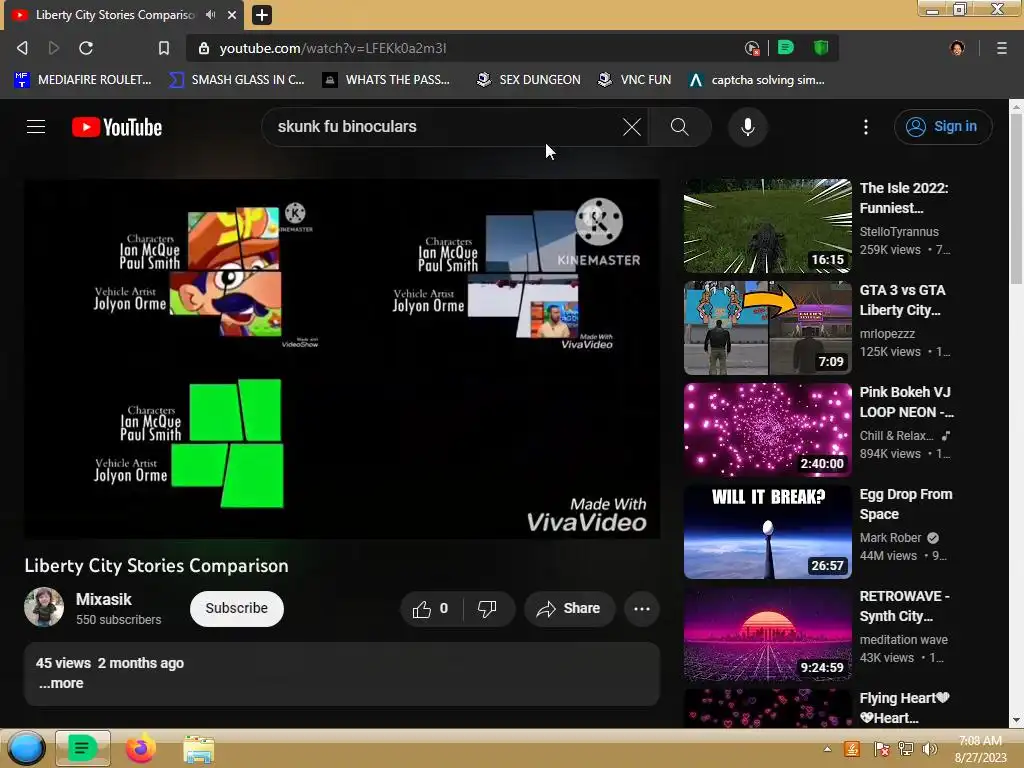Open The Isle 2022 Funniest video thumbnail
This screenshot has width=1024, height=768.
[x=767, y=226]
